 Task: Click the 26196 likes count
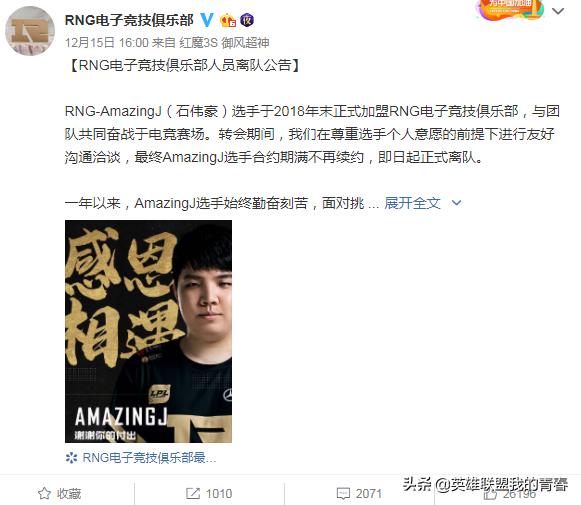click(519, 494)
